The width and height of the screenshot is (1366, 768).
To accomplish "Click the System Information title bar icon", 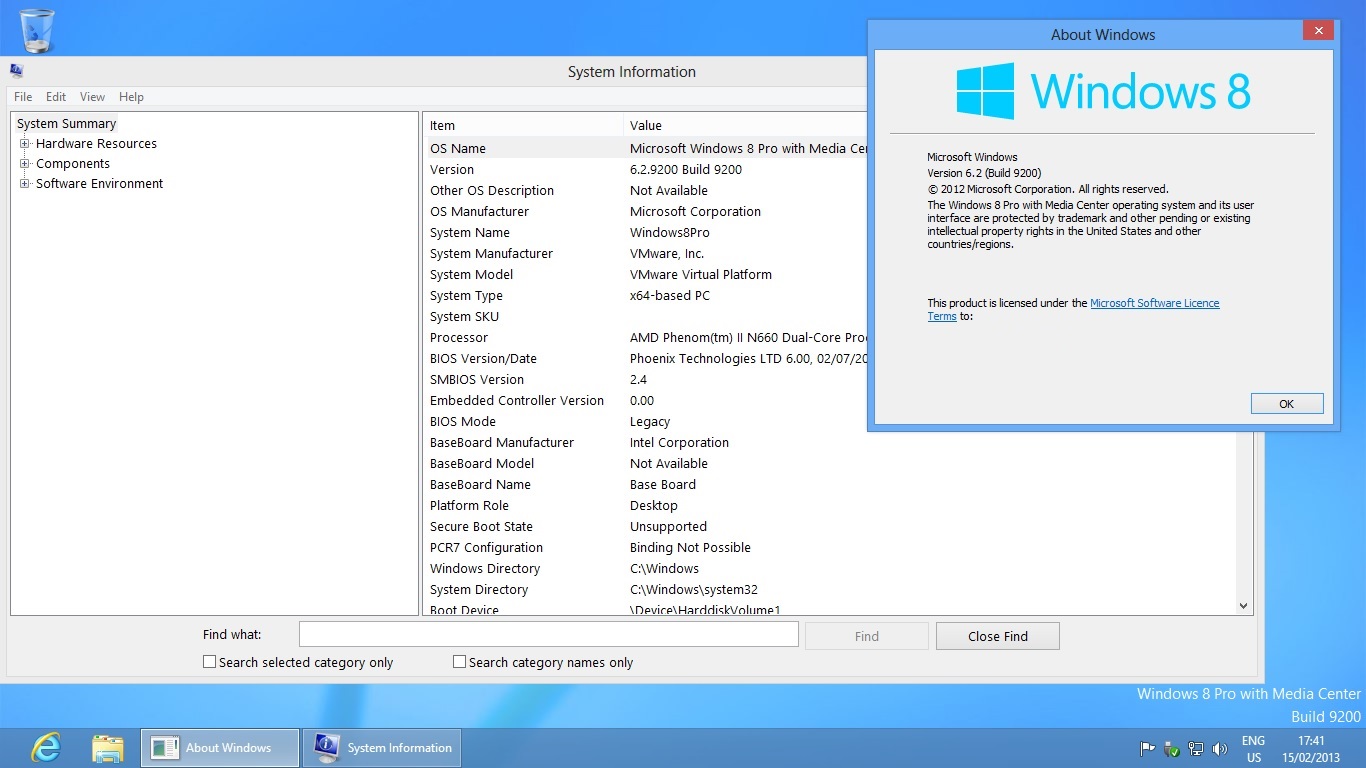I will click(16, 71).
